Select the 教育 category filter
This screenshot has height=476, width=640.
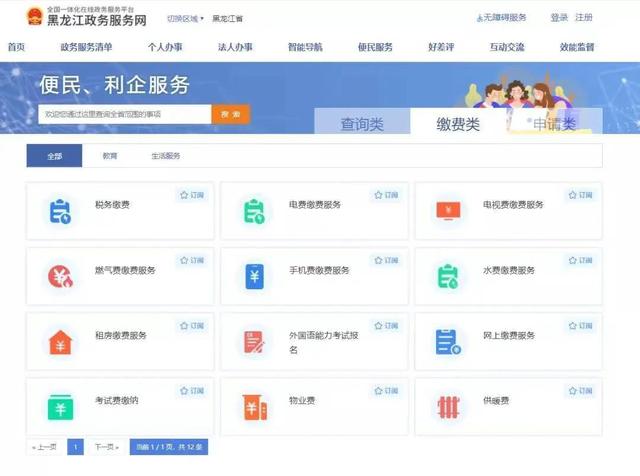coord(110,156)
